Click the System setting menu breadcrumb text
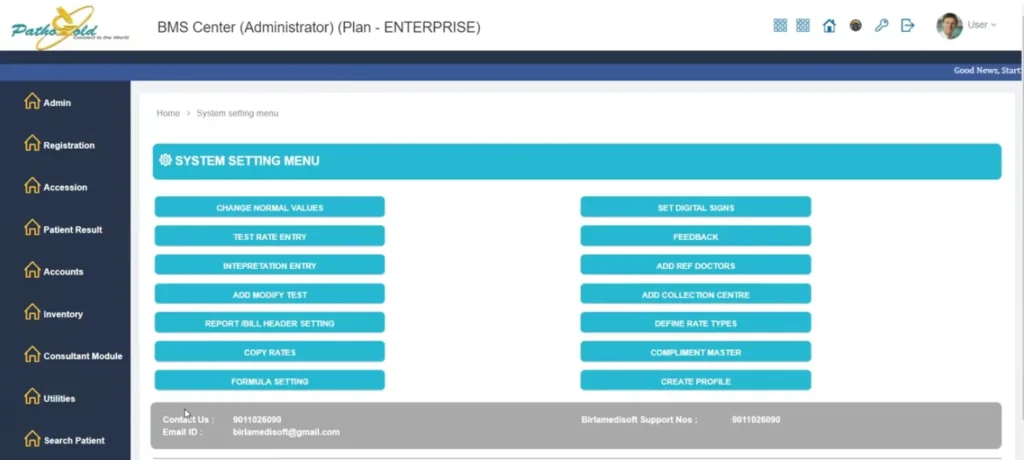The width and height of the screenshot is (1024, 460). pyautogui.click(x=237, y=113)
